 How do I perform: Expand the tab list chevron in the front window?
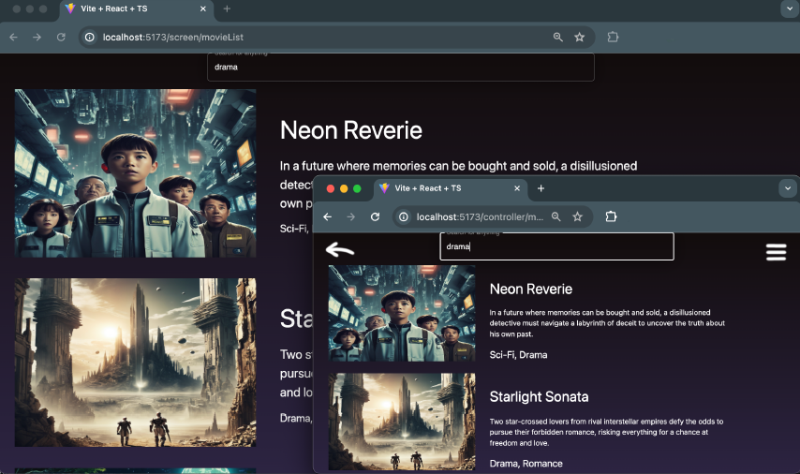coord(787,187)
